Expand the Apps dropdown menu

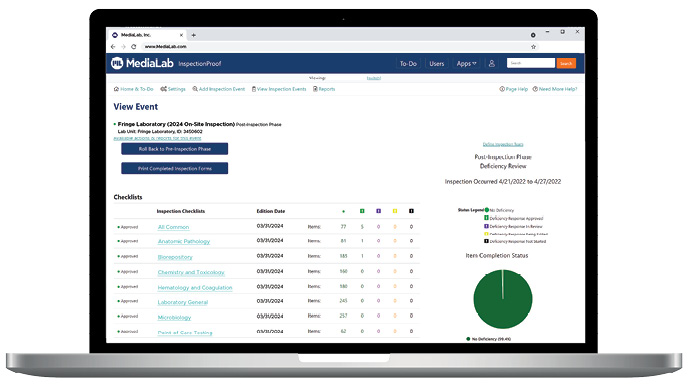click(466, 64)
